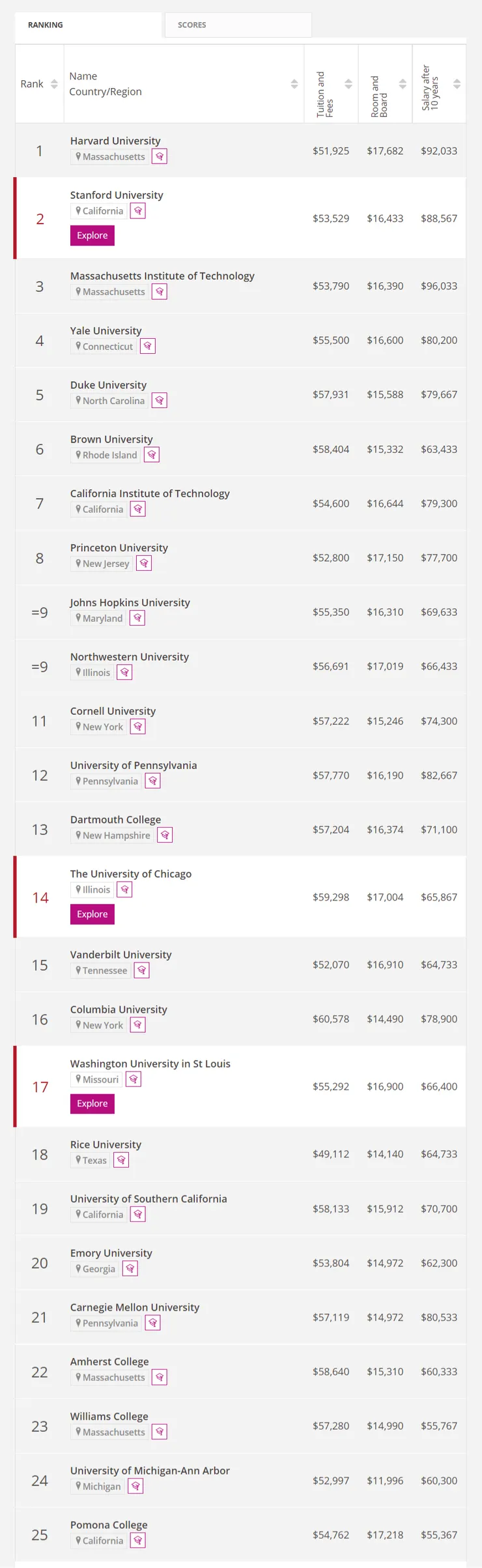Click graduation cap icon next to Tennessee
Screen dimensions: 482x1568
click(142, 970)
